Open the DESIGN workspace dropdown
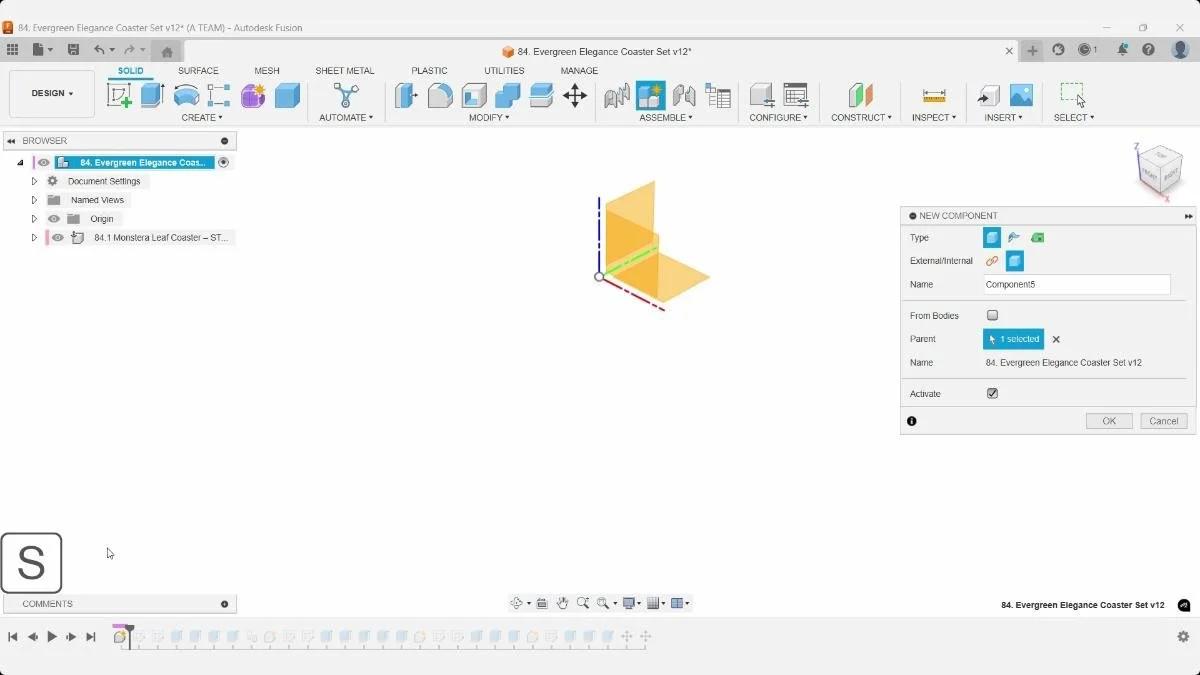 coord(52,94)
